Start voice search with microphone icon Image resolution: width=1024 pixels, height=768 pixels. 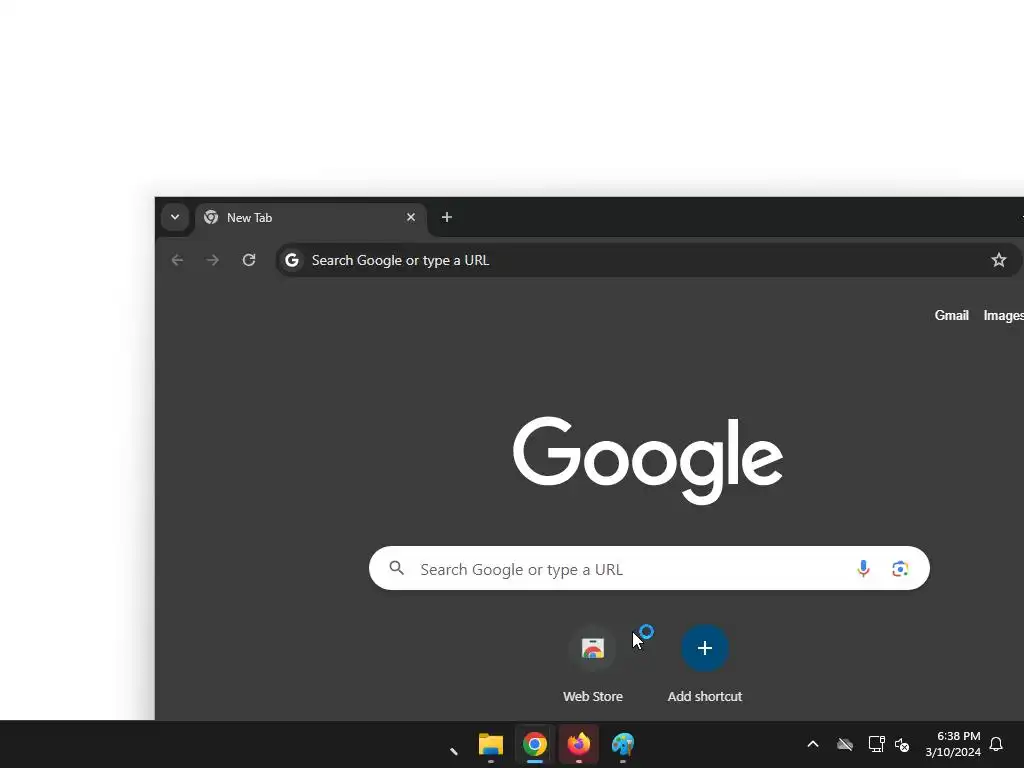pyautogui.click(x=863, y=569)
